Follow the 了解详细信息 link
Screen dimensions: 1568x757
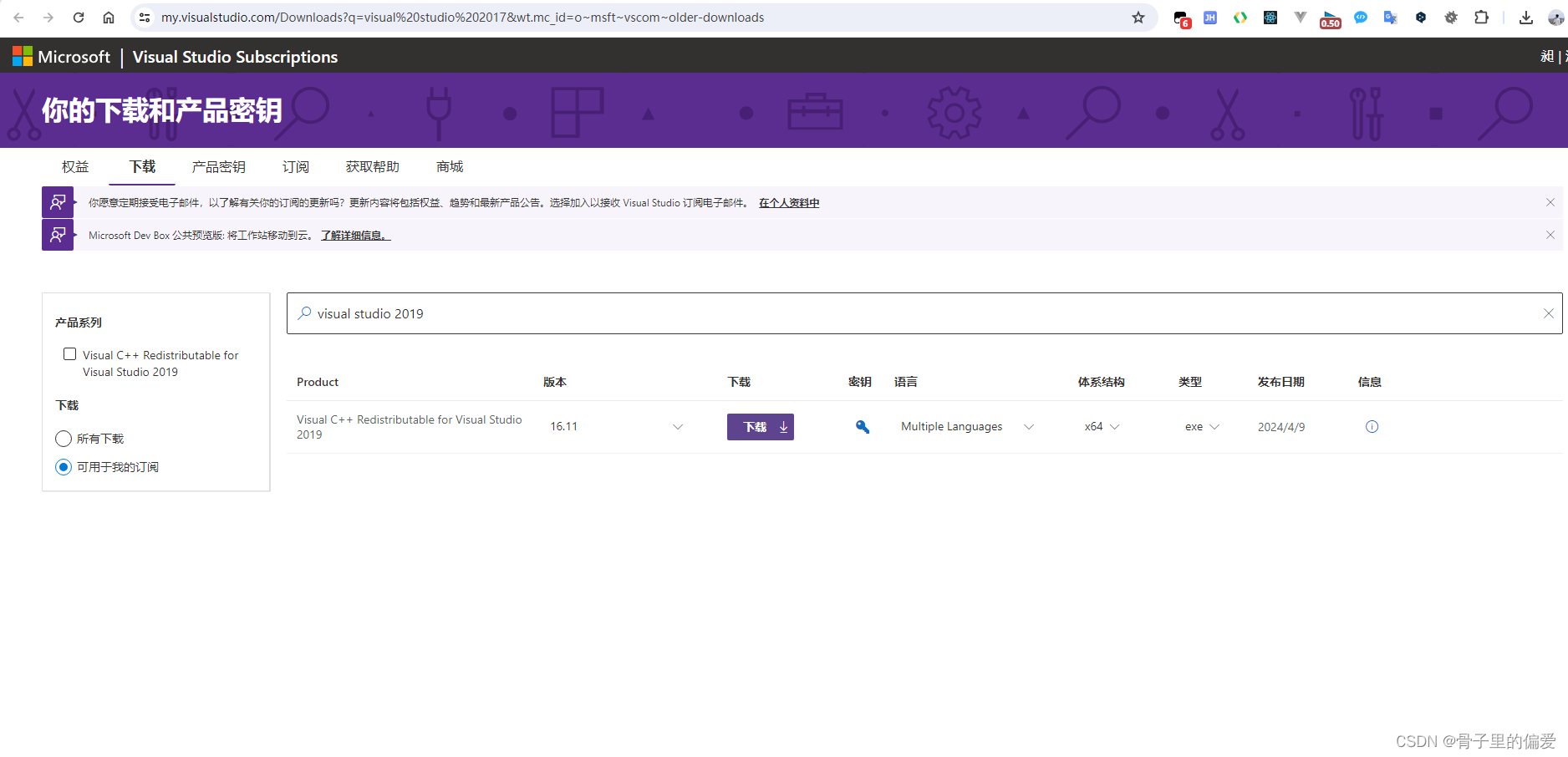click(355, 236)
